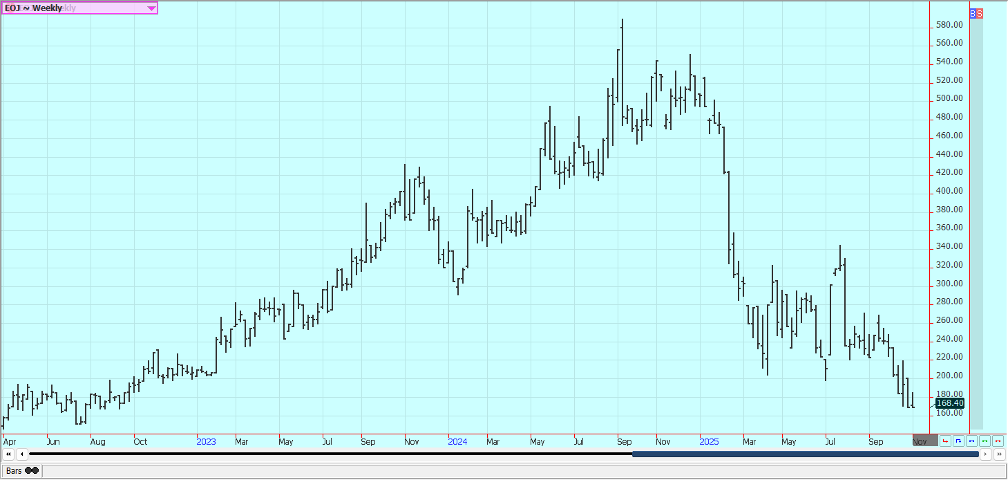Click the blue bracket chart icon
The height and width of the screenshot is (480, 1008).
[x=959, y=441]
